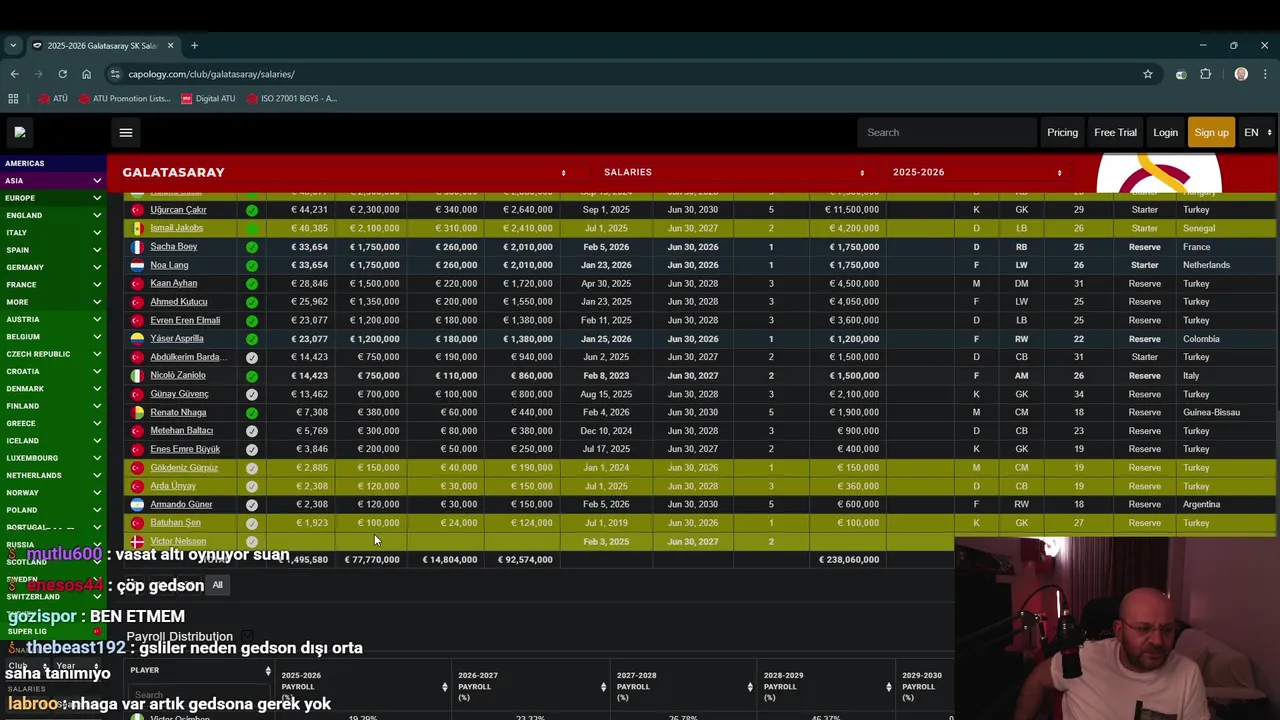Open the GALATASARAY club selector dropdown
The width and height of the screenshot is (1280, 720).
pyautogui.click(x=344, y=172)
